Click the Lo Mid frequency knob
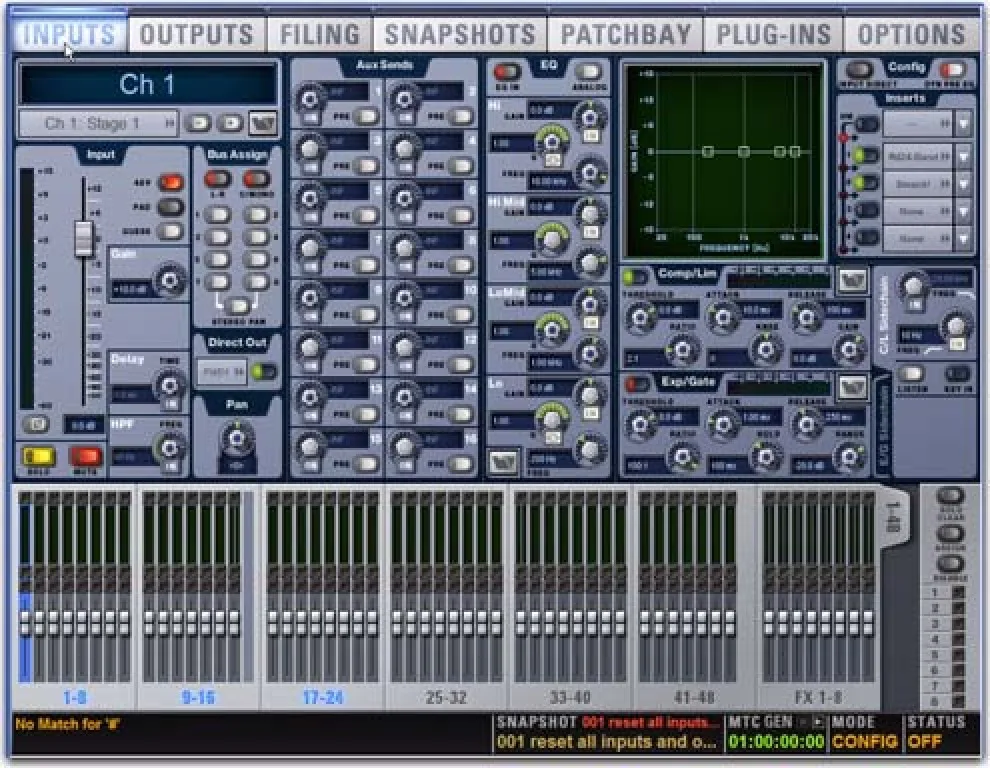This screenshot has width=990, height=768. [590, 352]
